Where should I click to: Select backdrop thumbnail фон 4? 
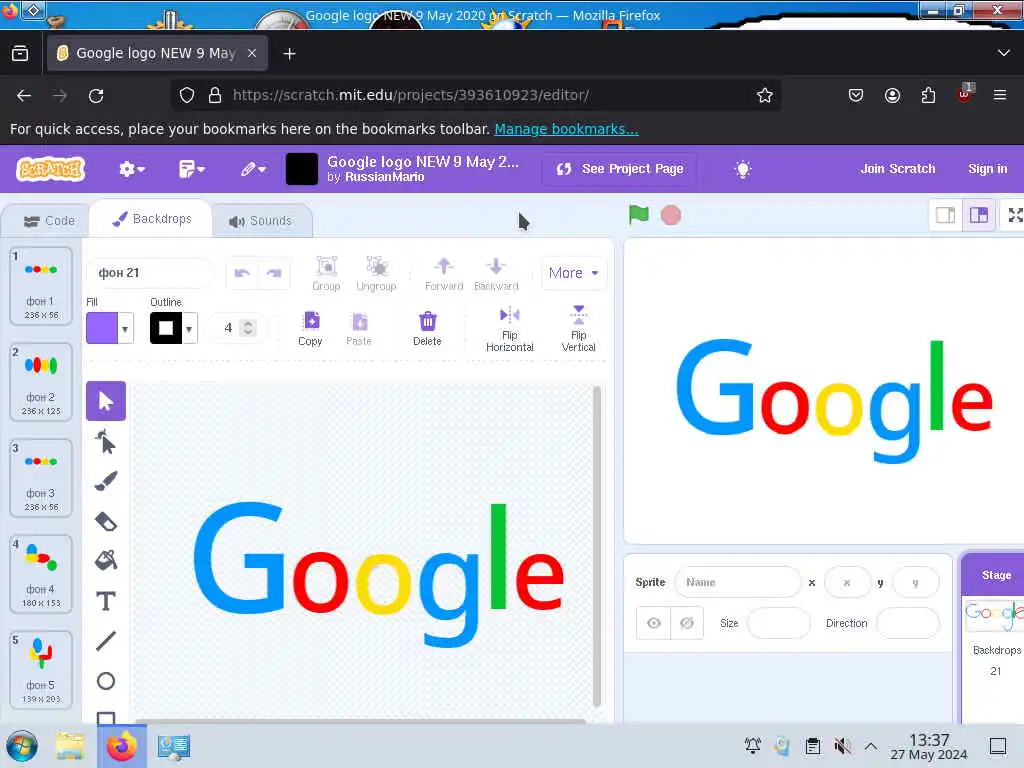tap(40, 573)
